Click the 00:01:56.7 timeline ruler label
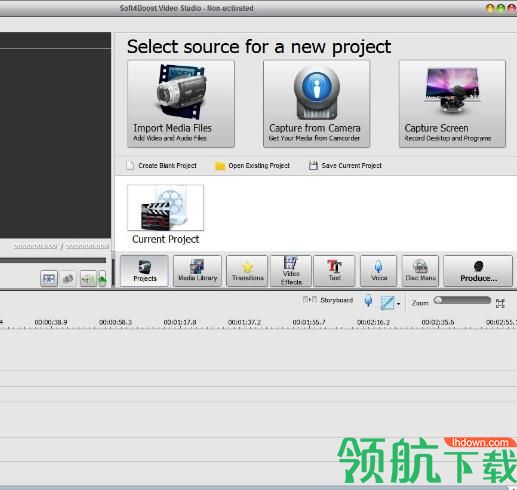 pyautogui.click(x=309, y=322)
